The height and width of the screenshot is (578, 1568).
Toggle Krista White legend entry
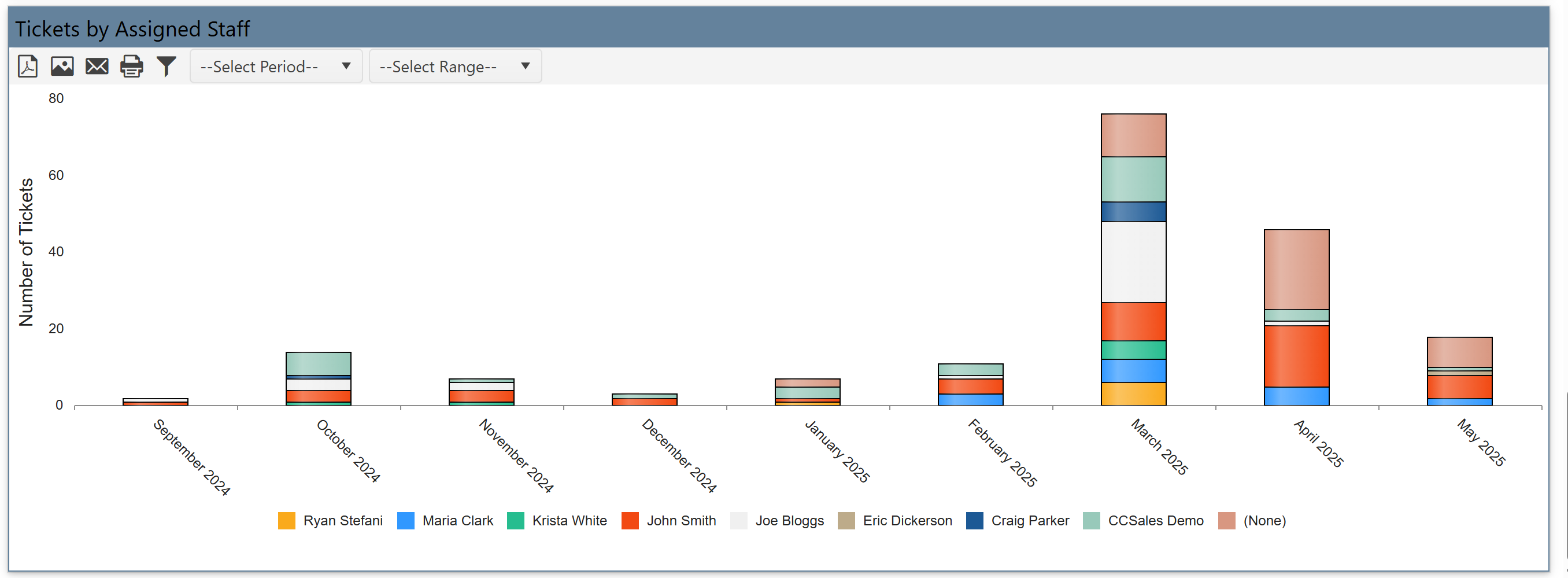point(568,521)
